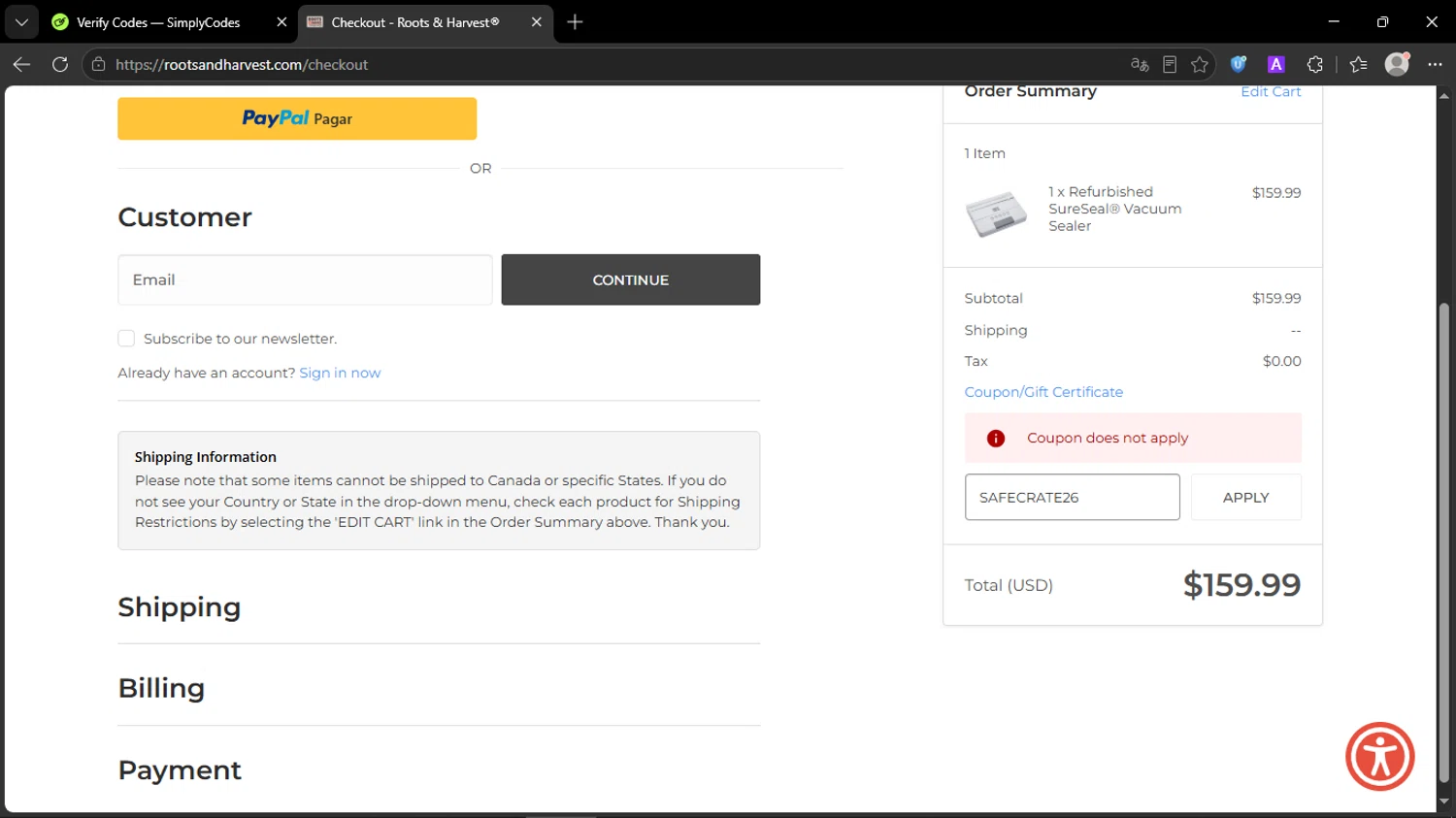The image size is (1456, 818).
Task: Open a new browser tab
Action: point(575,21)
